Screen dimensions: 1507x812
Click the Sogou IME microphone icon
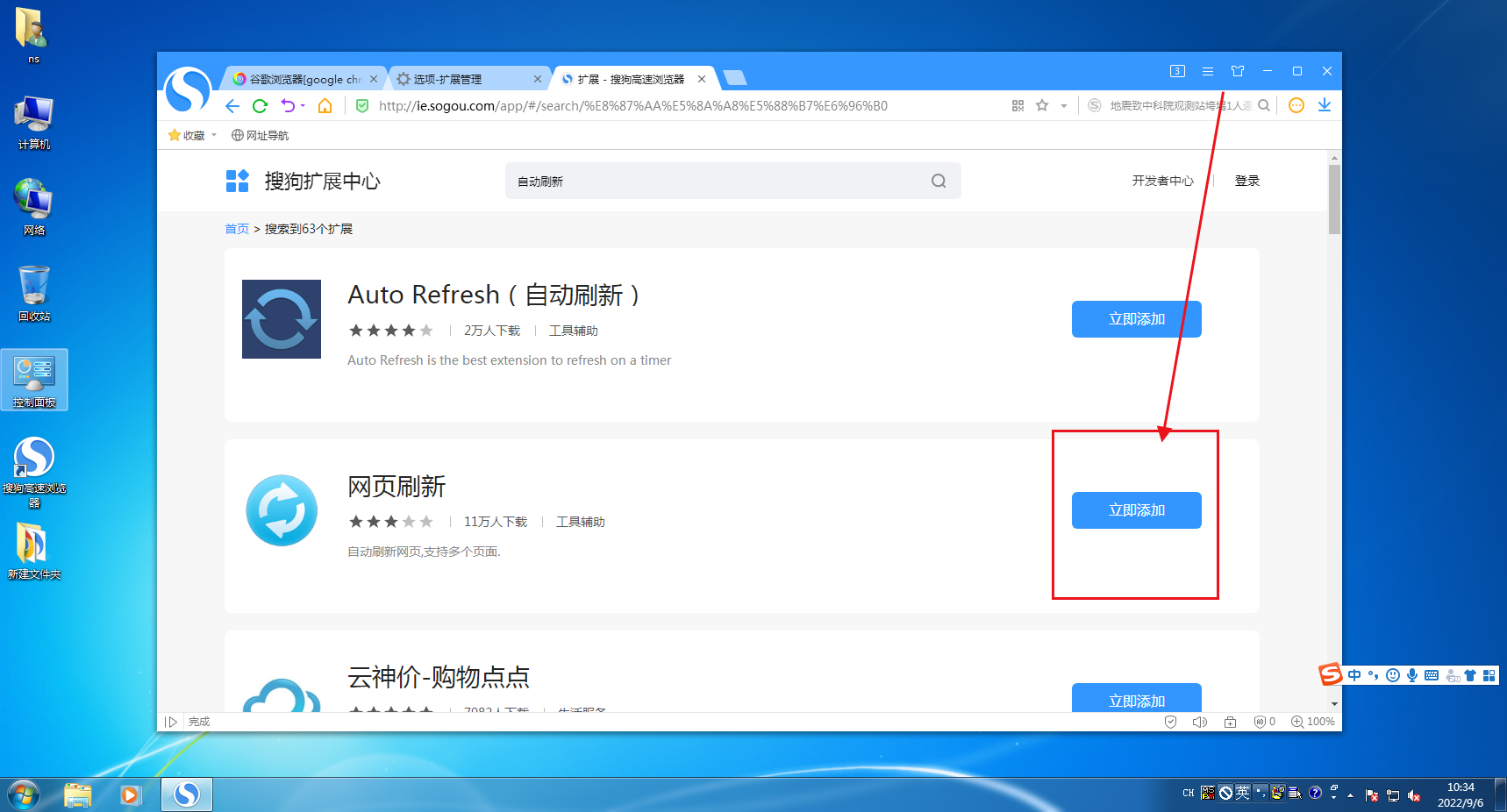pyautogui.click(x=1412, y=675)
